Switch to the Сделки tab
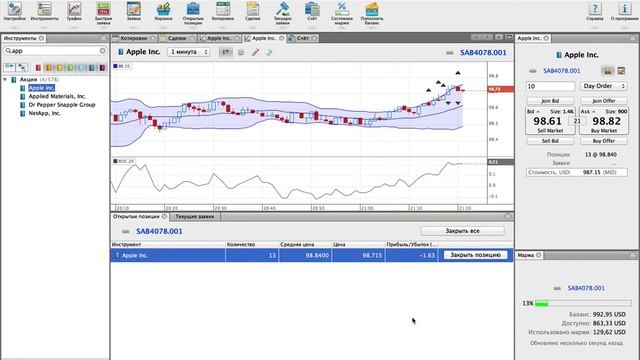 pyautogui.click(x=177, y=38)
